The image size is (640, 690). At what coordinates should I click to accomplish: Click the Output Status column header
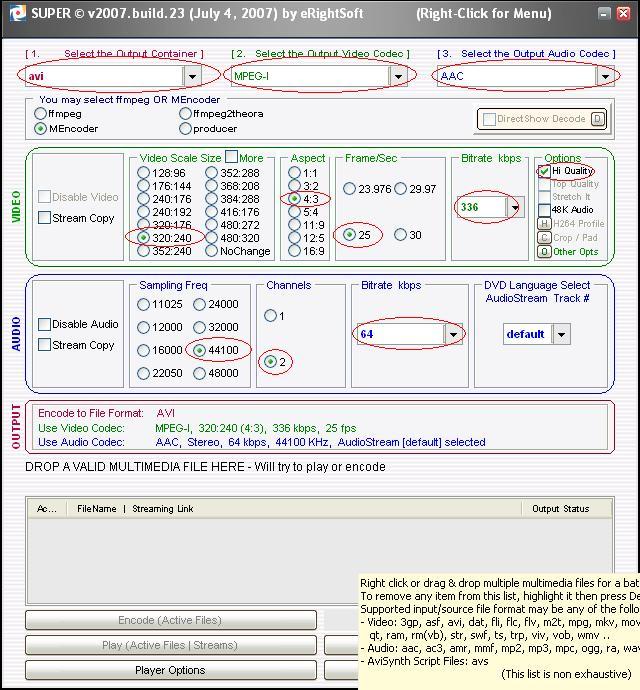(x=560, y=509)
